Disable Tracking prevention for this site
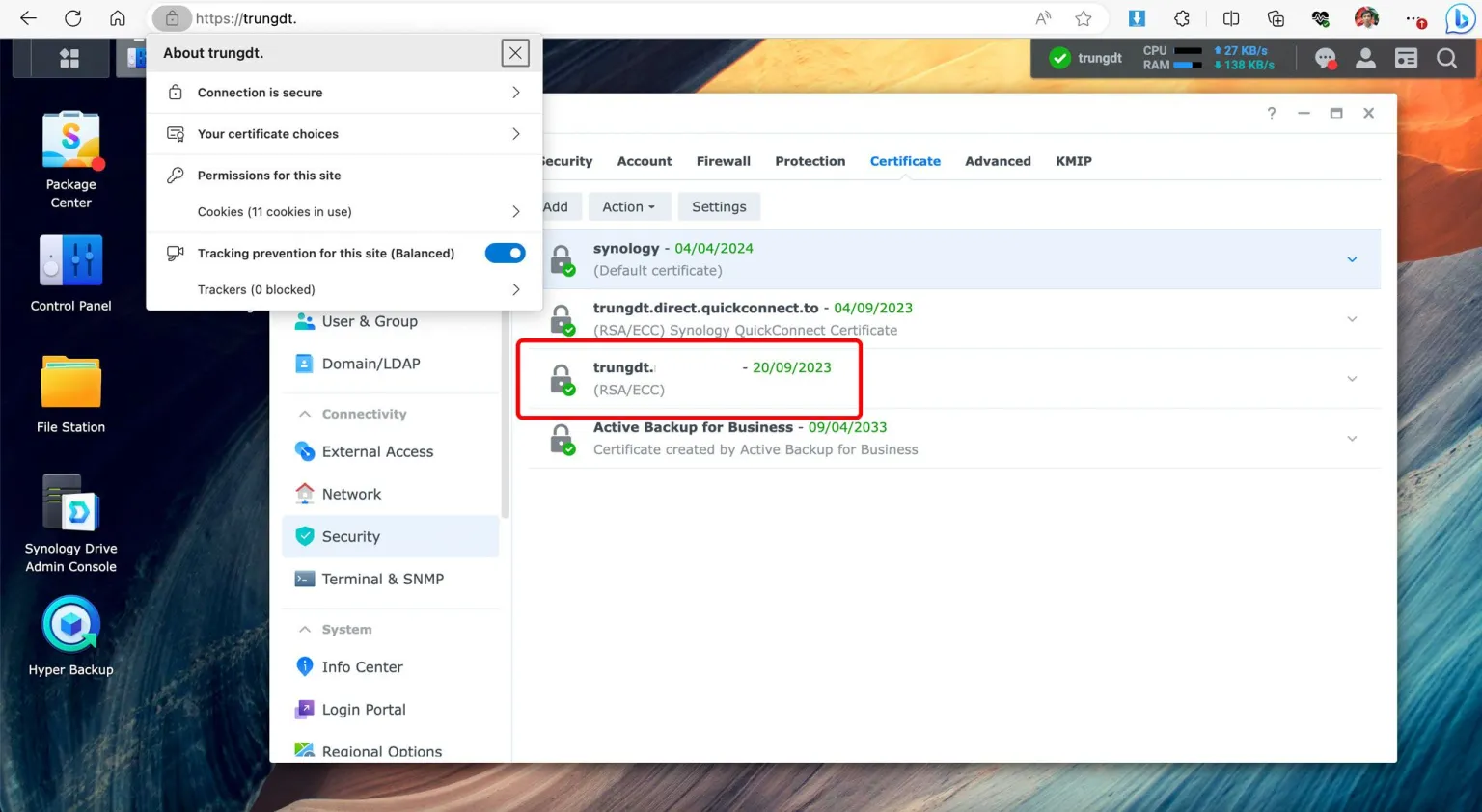1482x812 pixels. (x=505, y=253)
